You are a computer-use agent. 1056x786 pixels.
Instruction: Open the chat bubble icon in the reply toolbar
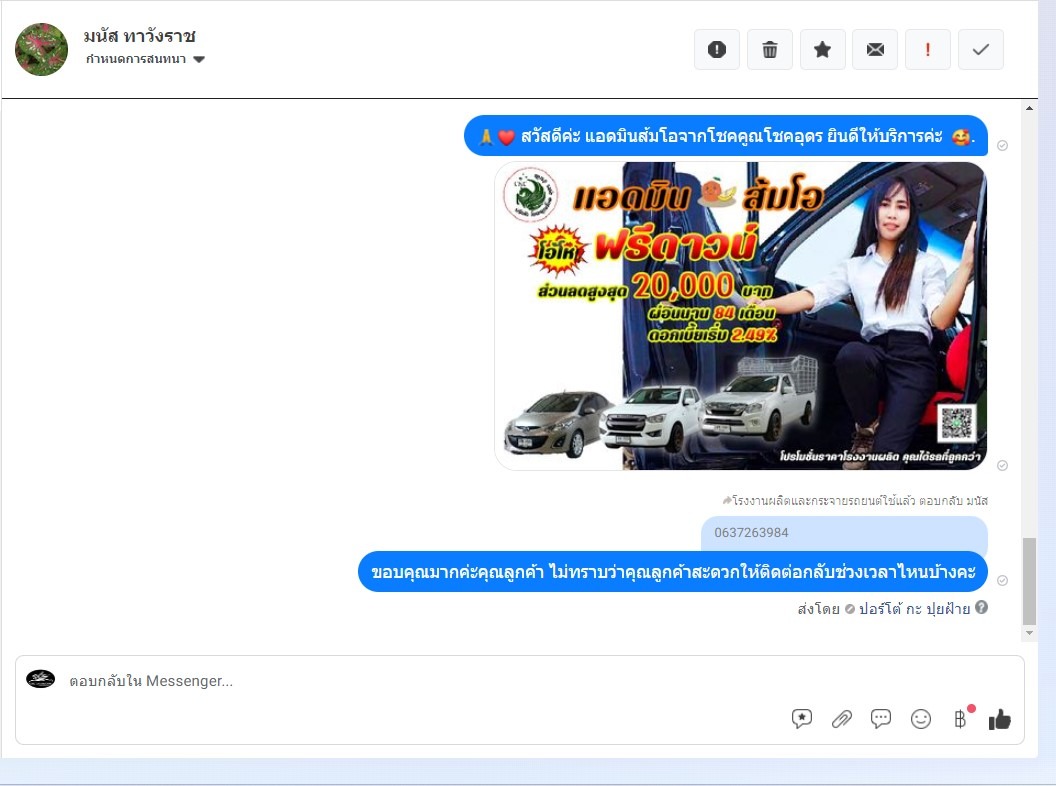pos(881,719)
